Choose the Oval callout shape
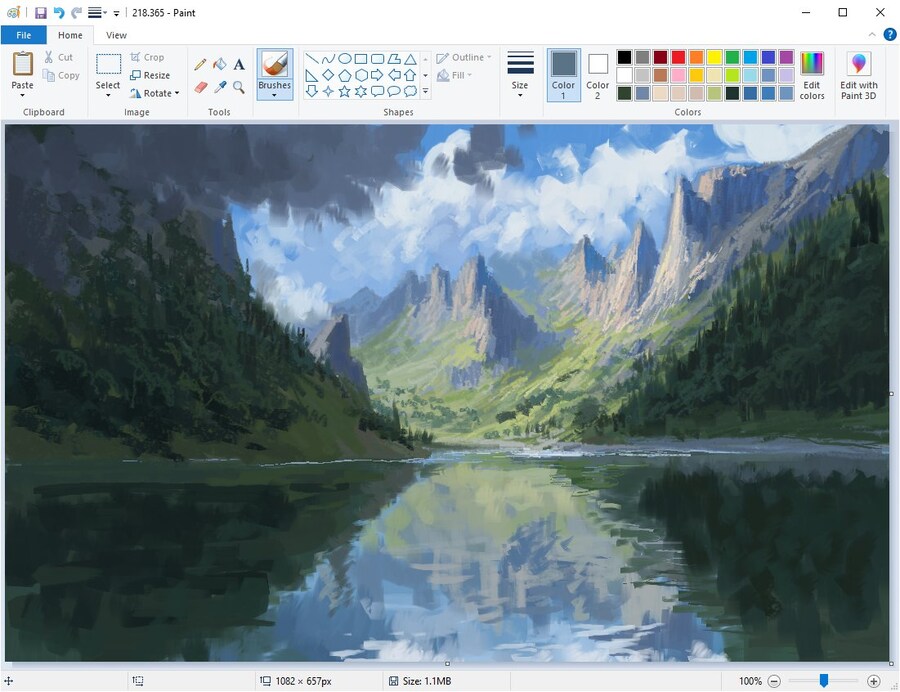The height and width of the screenshot is (692, 900). click(394, 91)
